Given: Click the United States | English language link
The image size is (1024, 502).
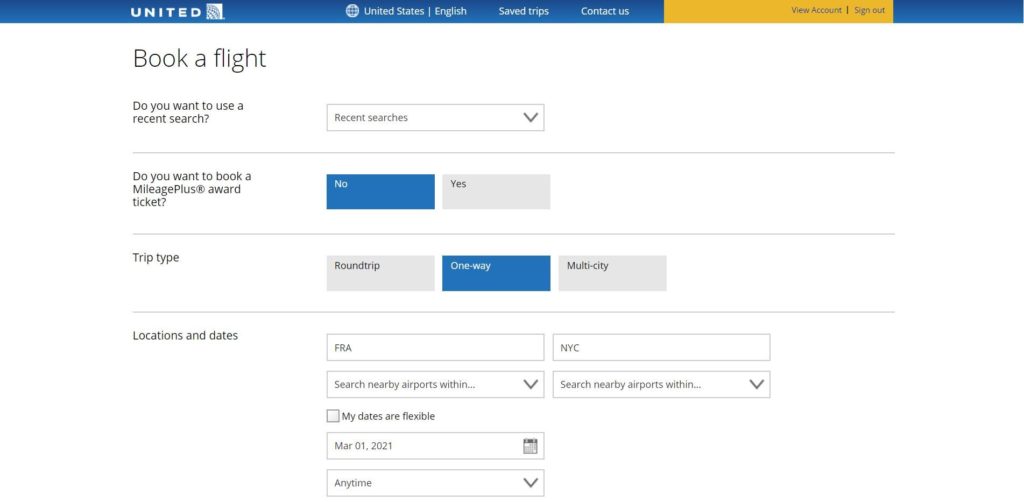Looking at the screenshot, I should 415,11.
